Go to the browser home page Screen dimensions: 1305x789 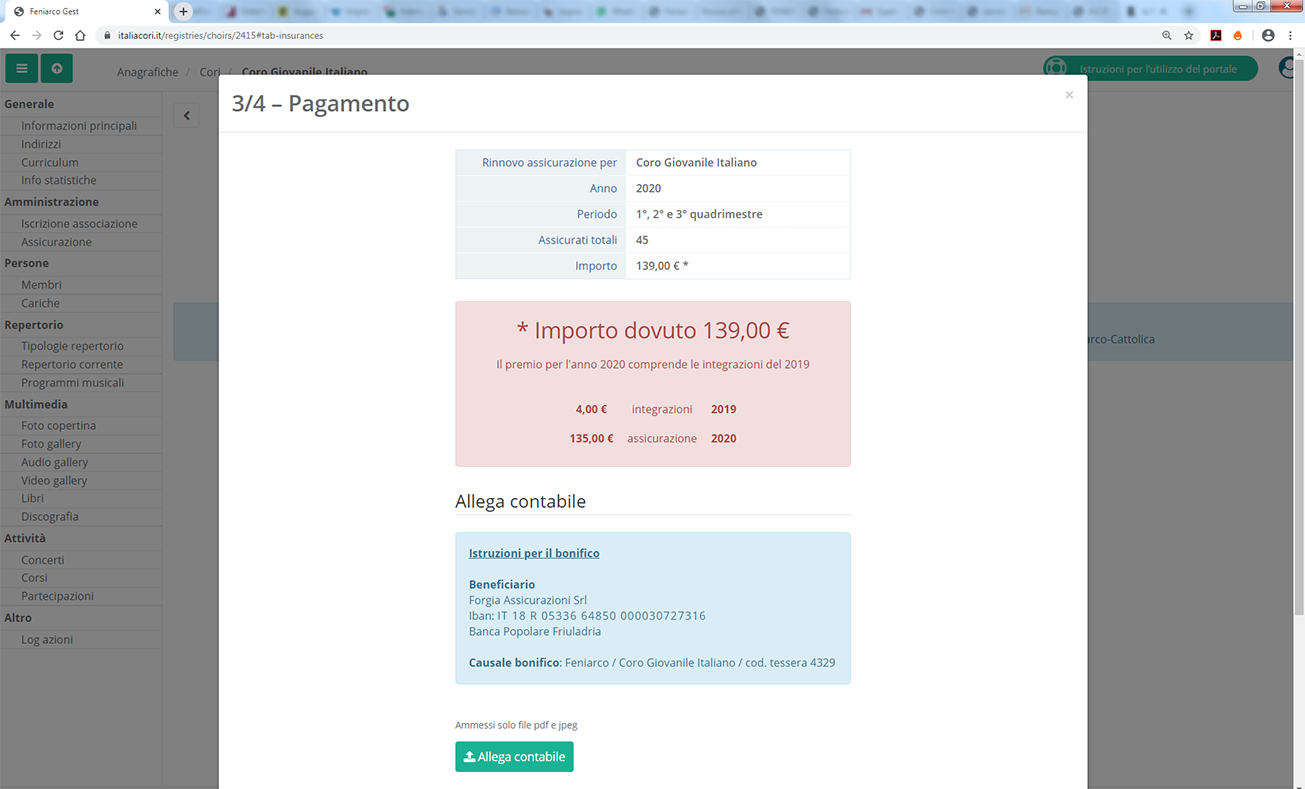(81, 35)
